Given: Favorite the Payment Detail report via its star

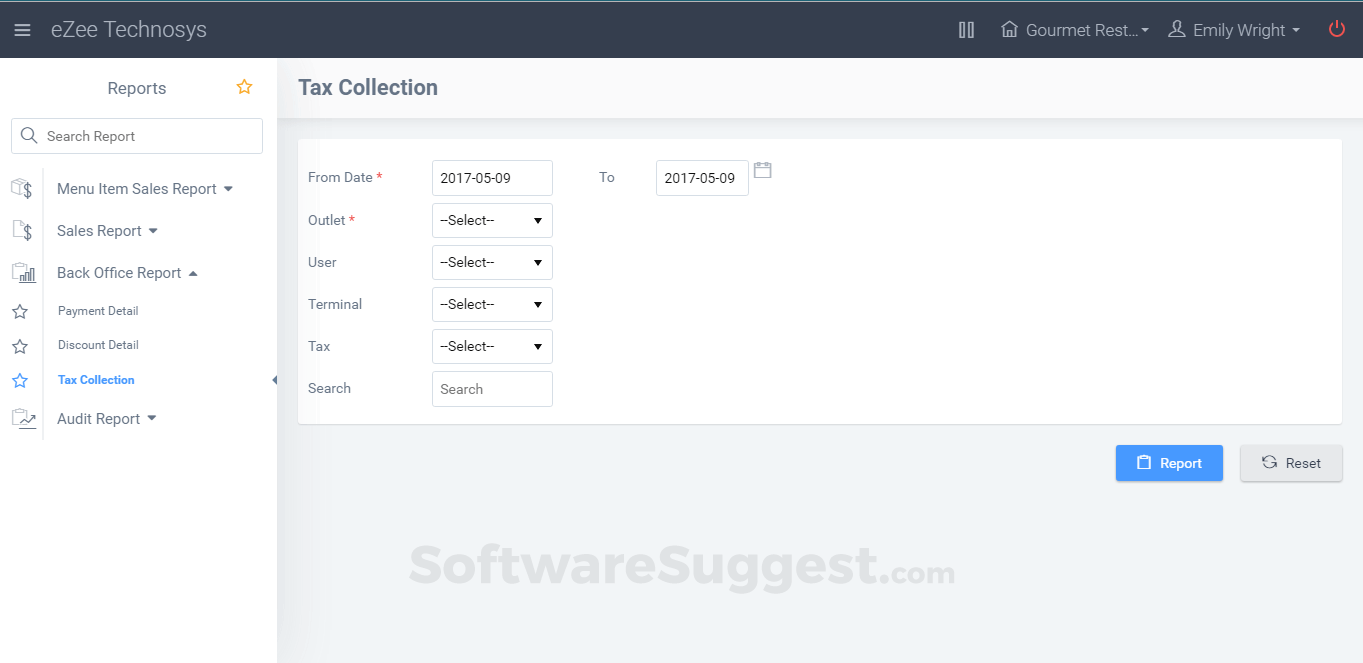Looking at the screenshot, I should pyautogui.click(x=21, y=310).
